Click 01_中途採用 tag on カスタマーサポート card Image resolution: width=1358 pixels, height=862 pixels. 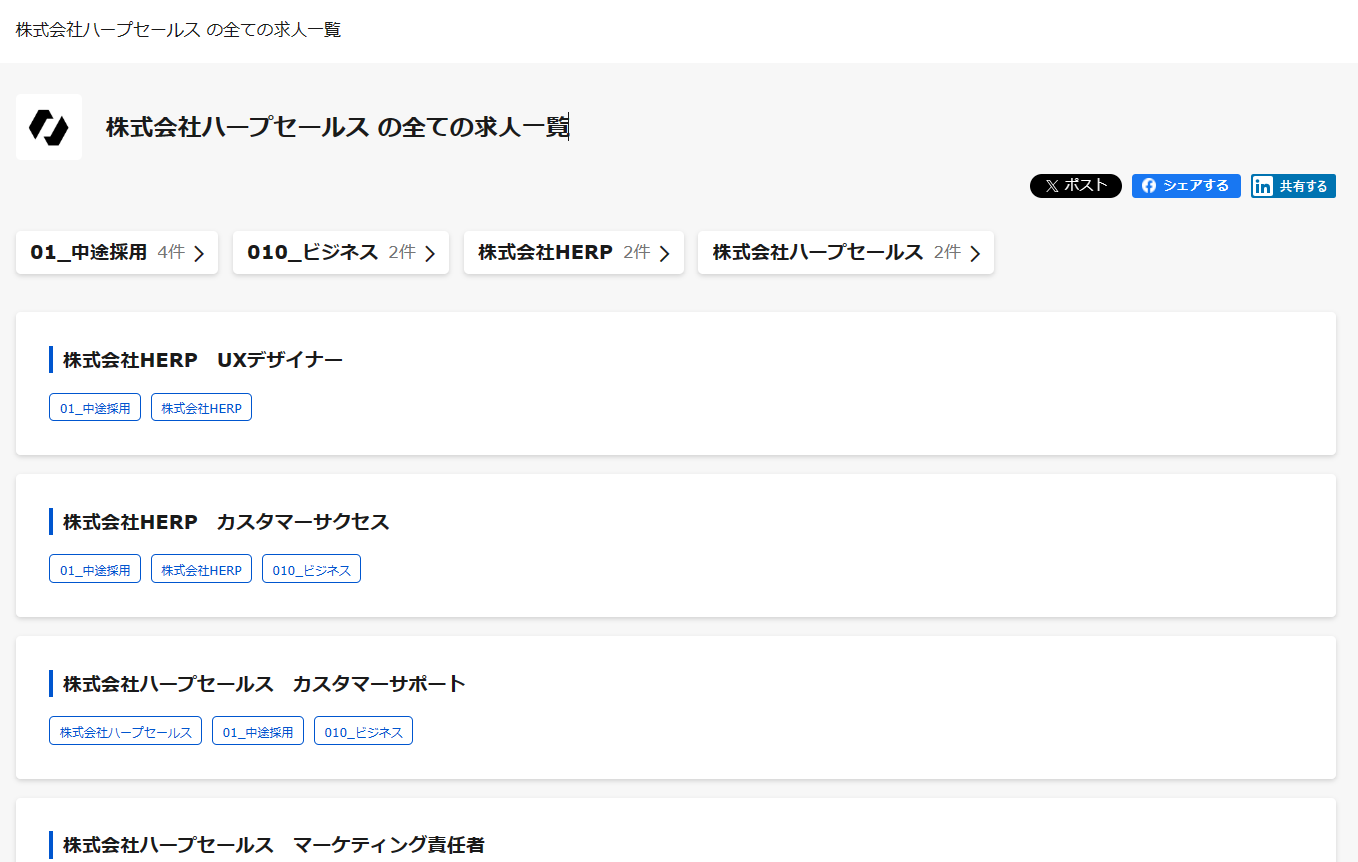point(258,731)
